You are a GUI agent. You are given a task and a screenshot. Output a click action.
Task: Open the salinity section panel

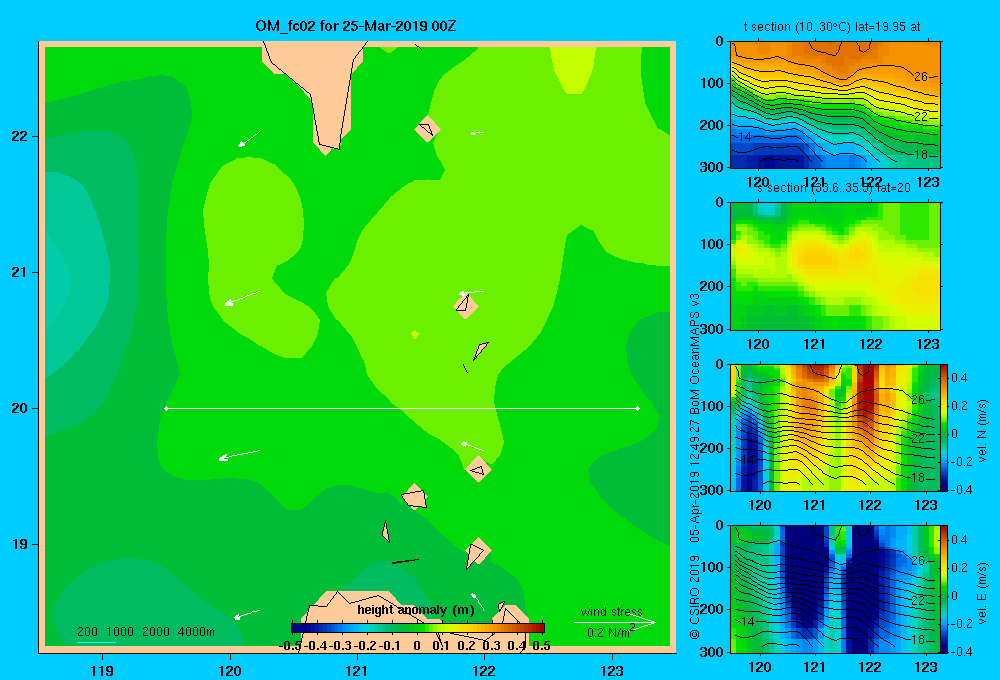click(835, 266)
